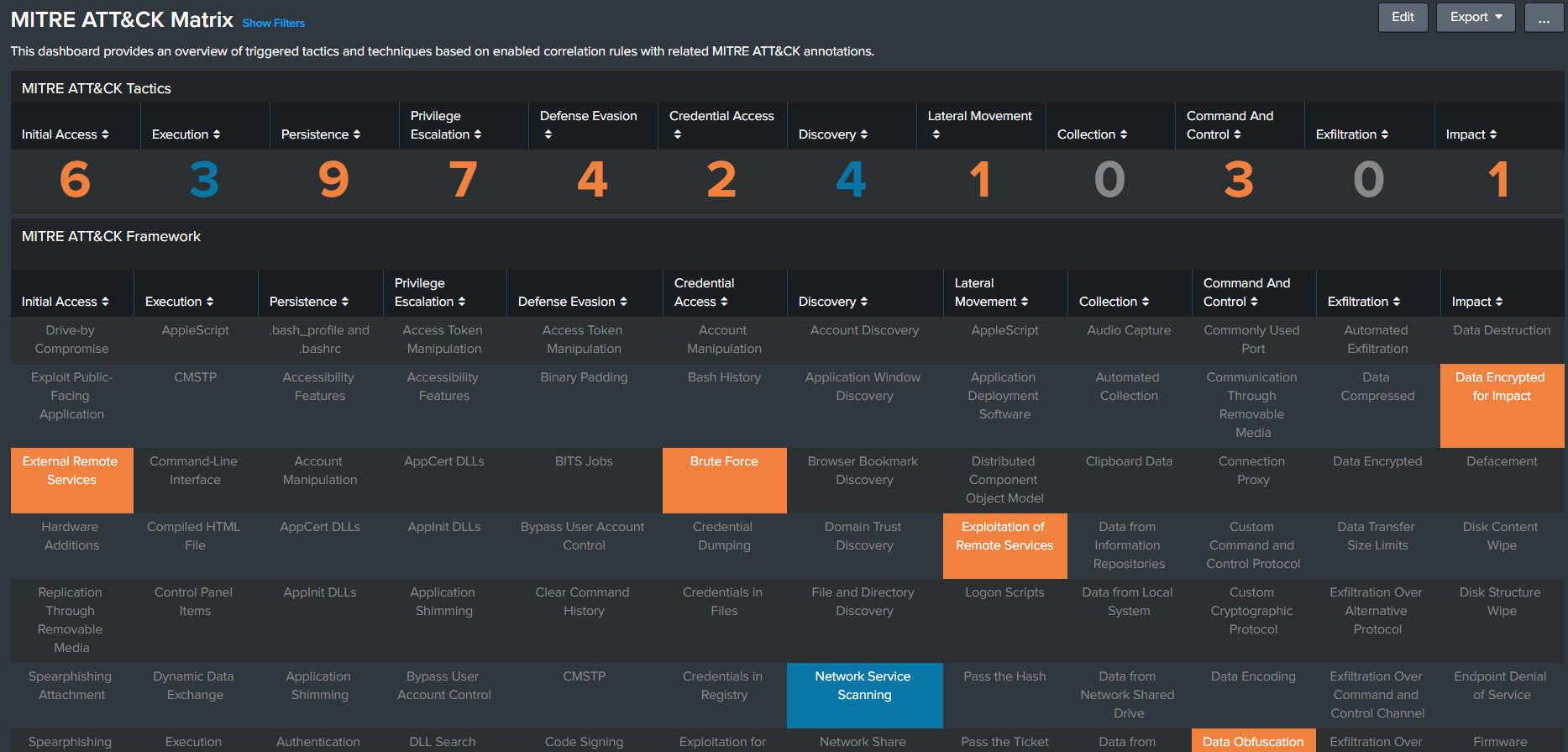
Task: Click the Privilege Escalation count 7
Action: click(x=463, y=180)
